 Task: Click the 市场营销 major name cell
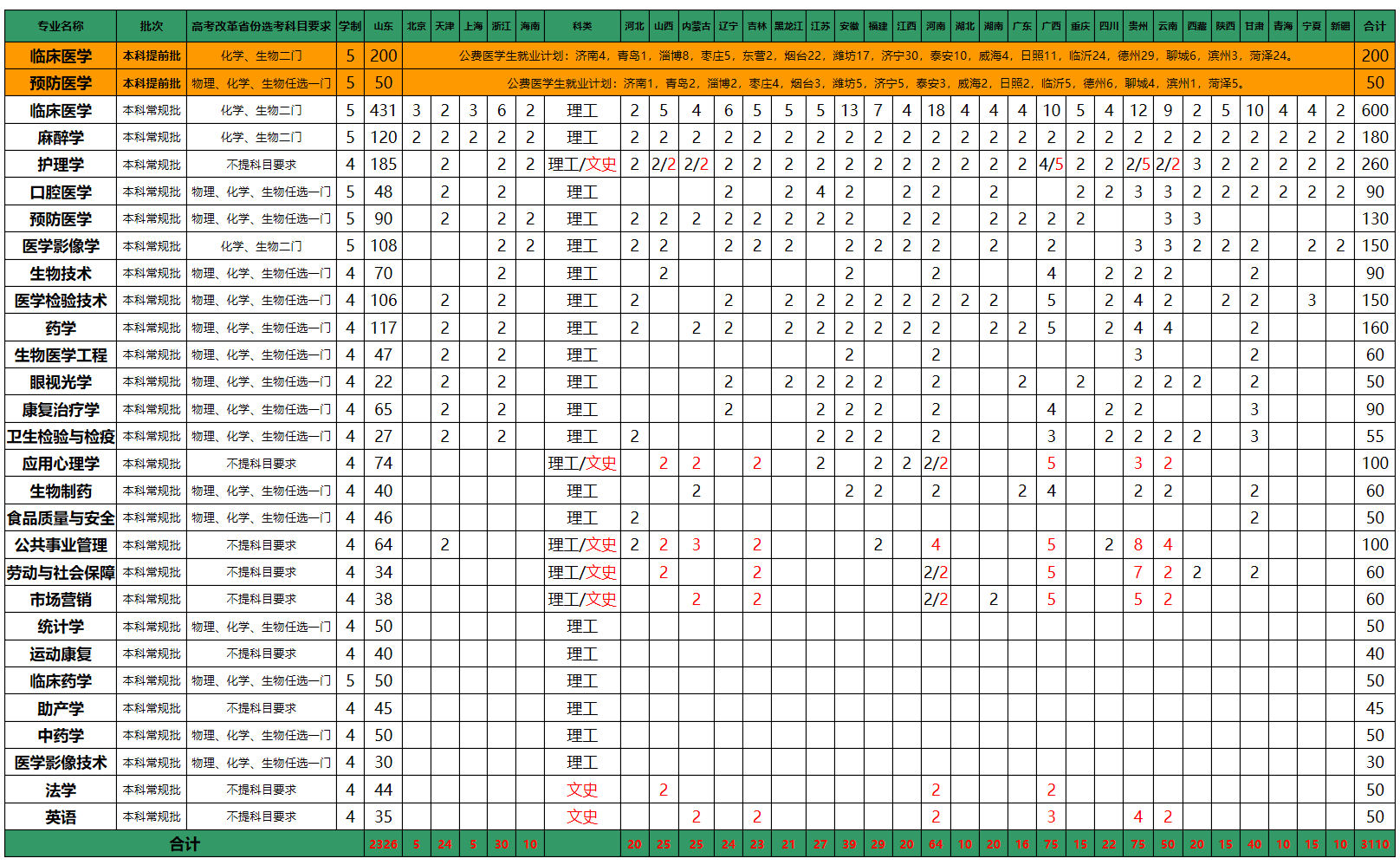(x=61, y=599)
